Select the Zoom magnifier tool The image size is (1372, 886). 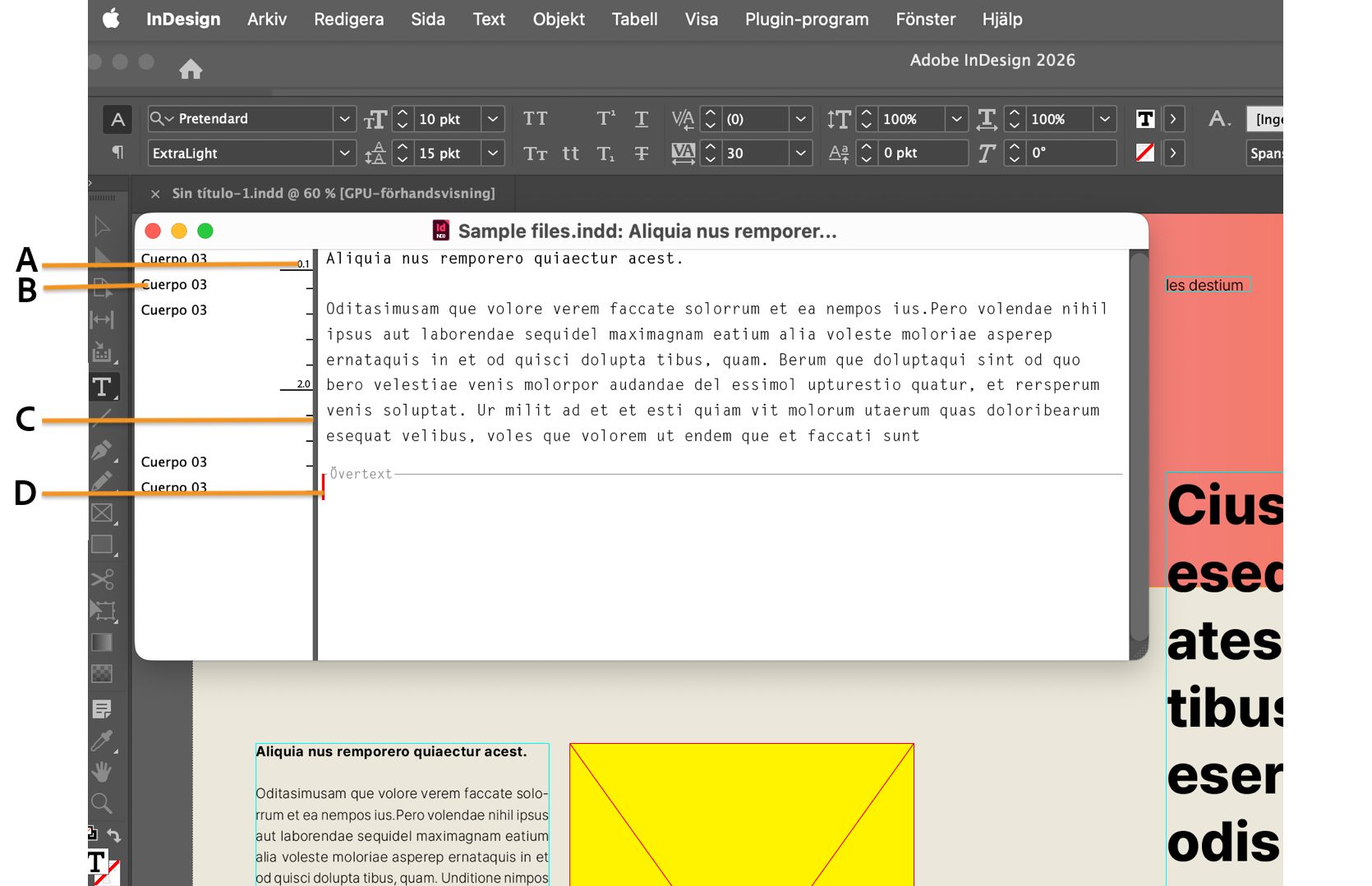point(102,803)
